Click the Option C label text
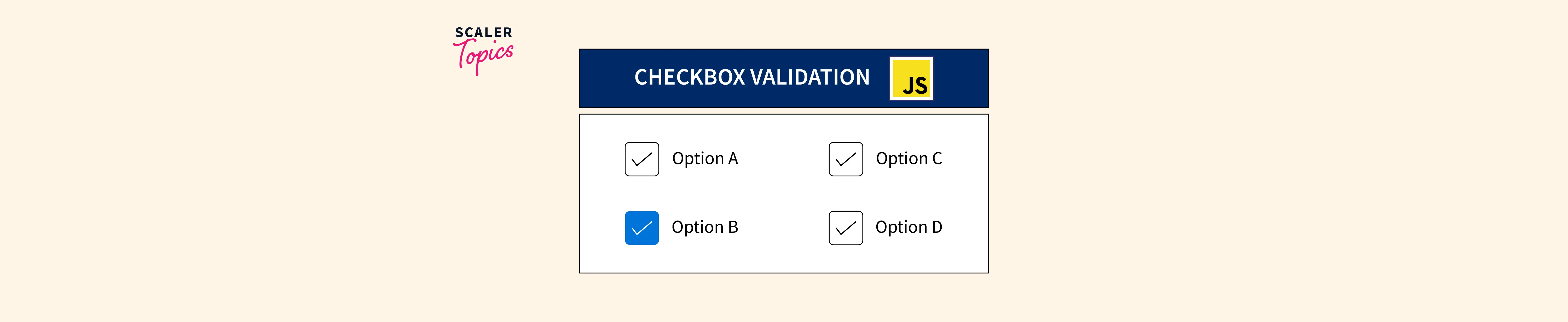The height and width of the screenshot is (322, 1568). (x=908, y=159)
